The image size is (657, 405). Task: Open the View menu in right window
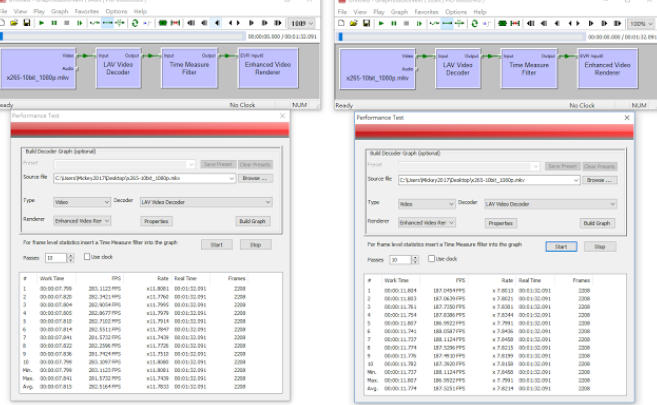360,12
